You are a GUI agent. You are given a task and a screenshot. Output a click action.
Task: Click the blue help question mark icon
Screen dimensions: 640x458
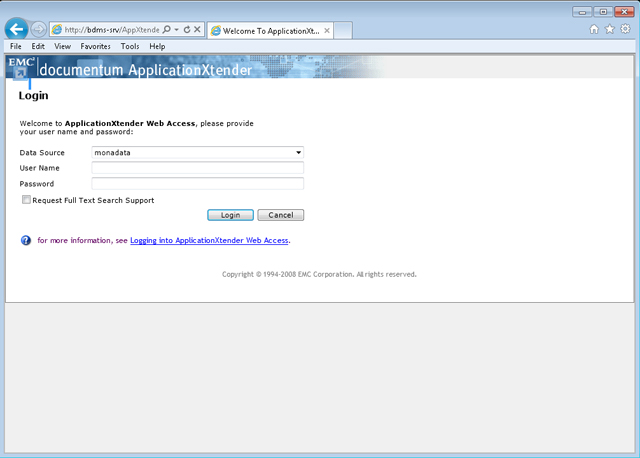coord(26,240)
